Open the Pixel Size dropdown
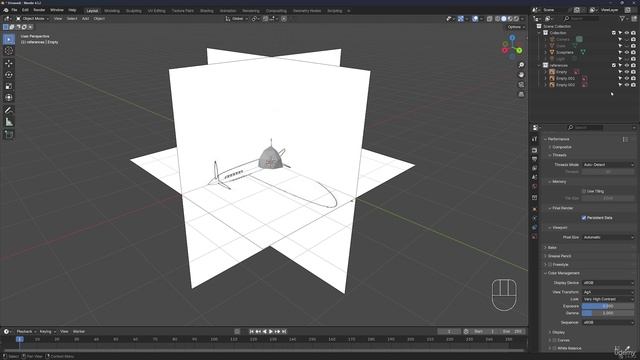The width and height of the screenshot is (640, 360). click(x=608, y=238)
